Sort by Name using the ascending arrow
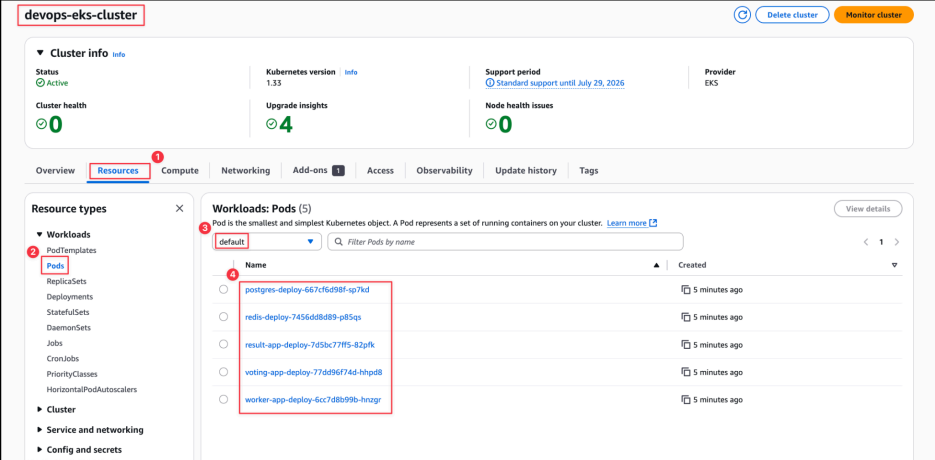 (657, 265)
